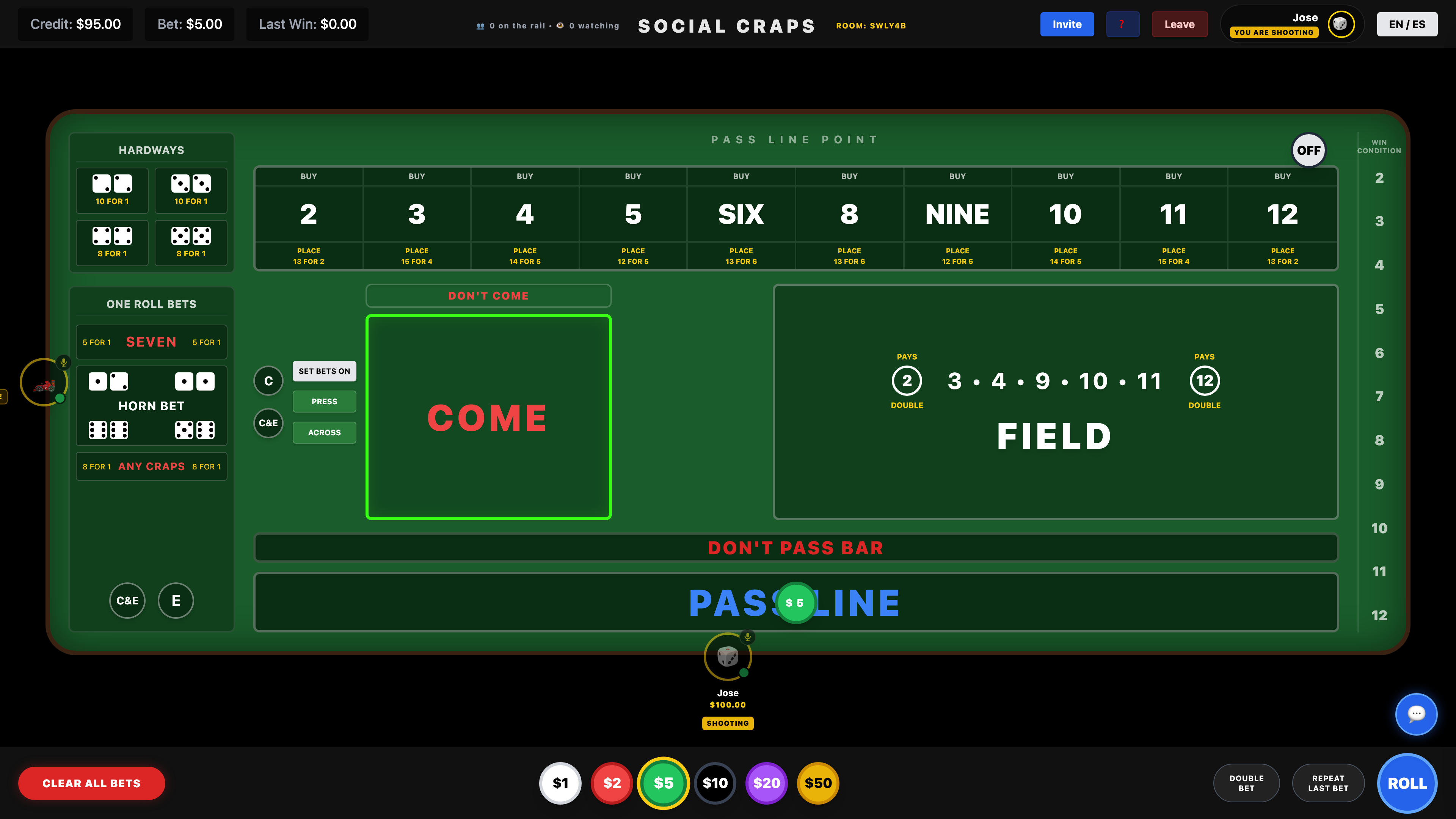Viewport: 1456px width, 819px height.
Task: Click win condition number 7
Action: pos(1379,397)
